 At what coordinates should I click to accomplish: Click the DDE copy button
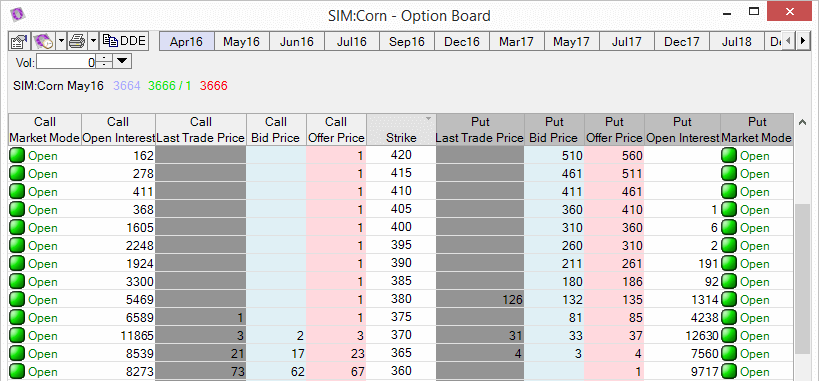click(x=124, y=41)
